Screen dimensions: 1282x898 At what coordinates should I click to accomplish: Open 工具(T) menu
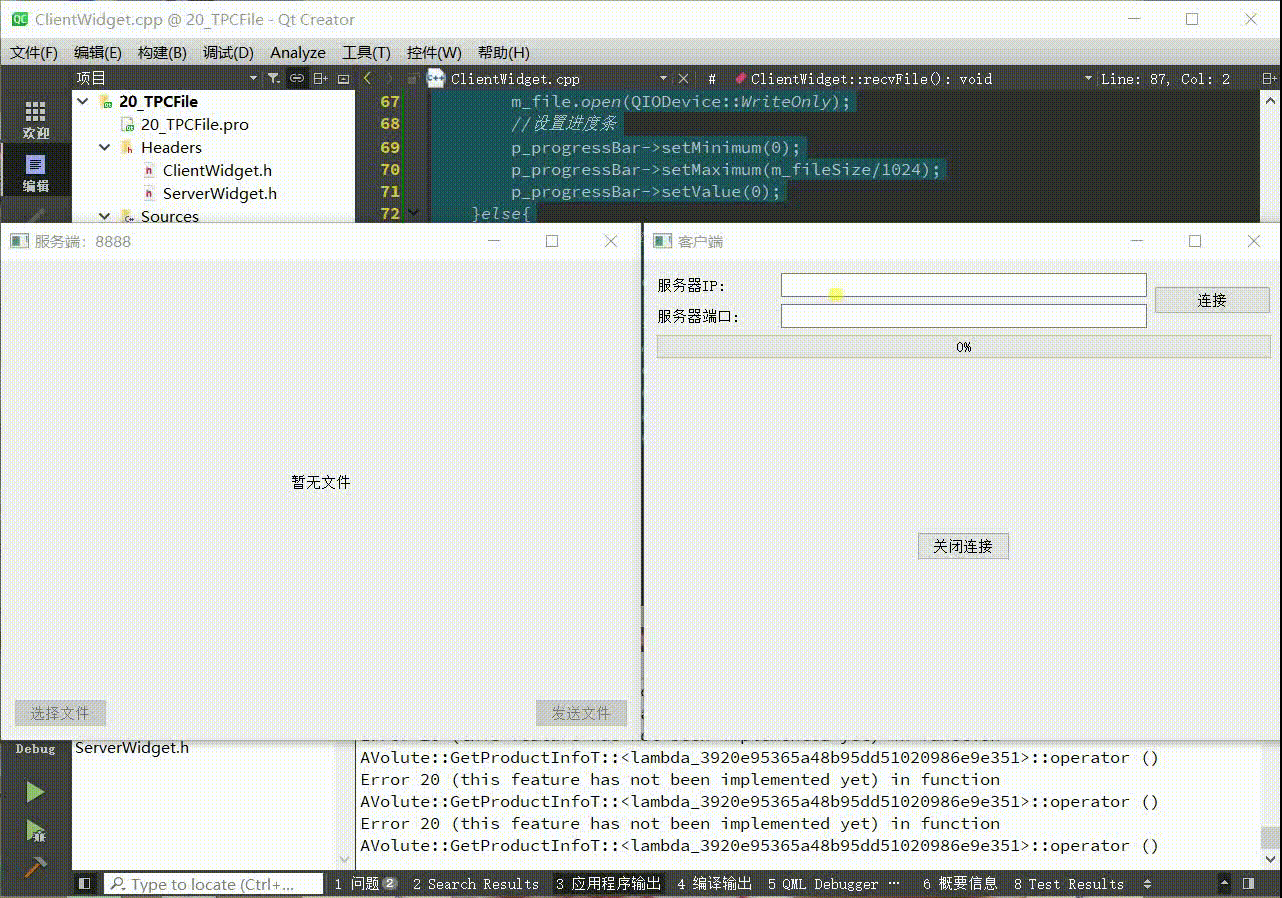tap(366, 52)
